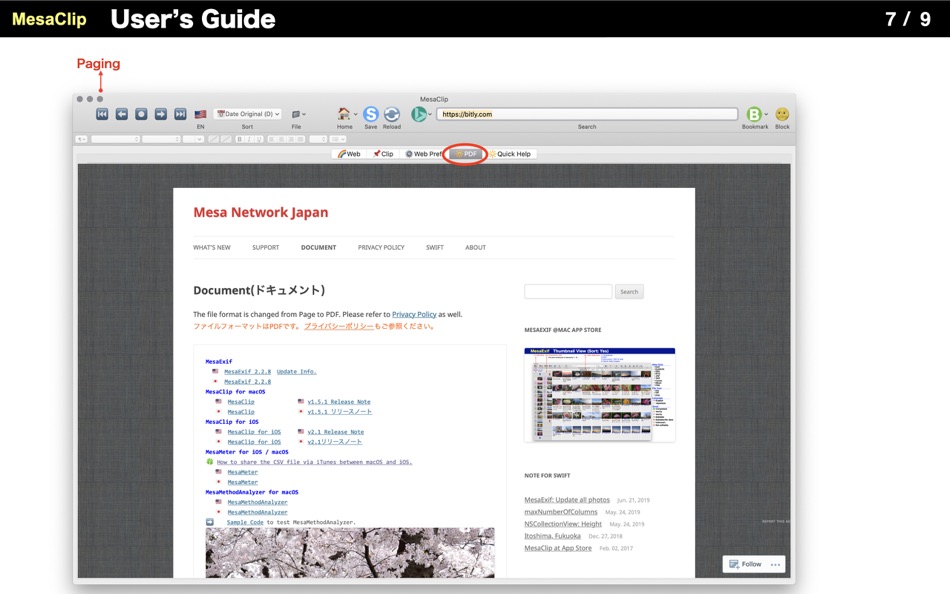Click the EN language flag icon
Screen dimensions: 950x594
tap(201, 114)
